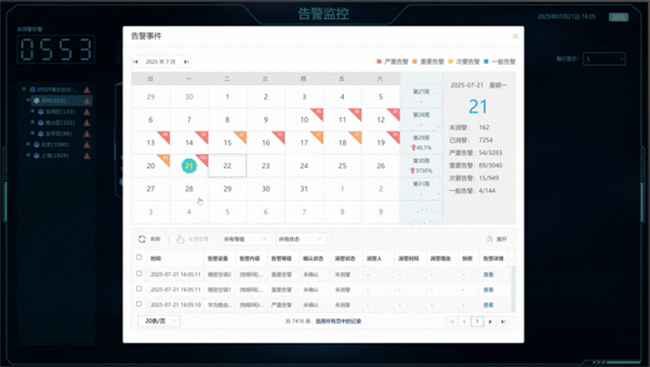This screenshot has width=650, height=367.
Task: Click warning triangle beside the (322) district node
Action: tap(87, 123)
